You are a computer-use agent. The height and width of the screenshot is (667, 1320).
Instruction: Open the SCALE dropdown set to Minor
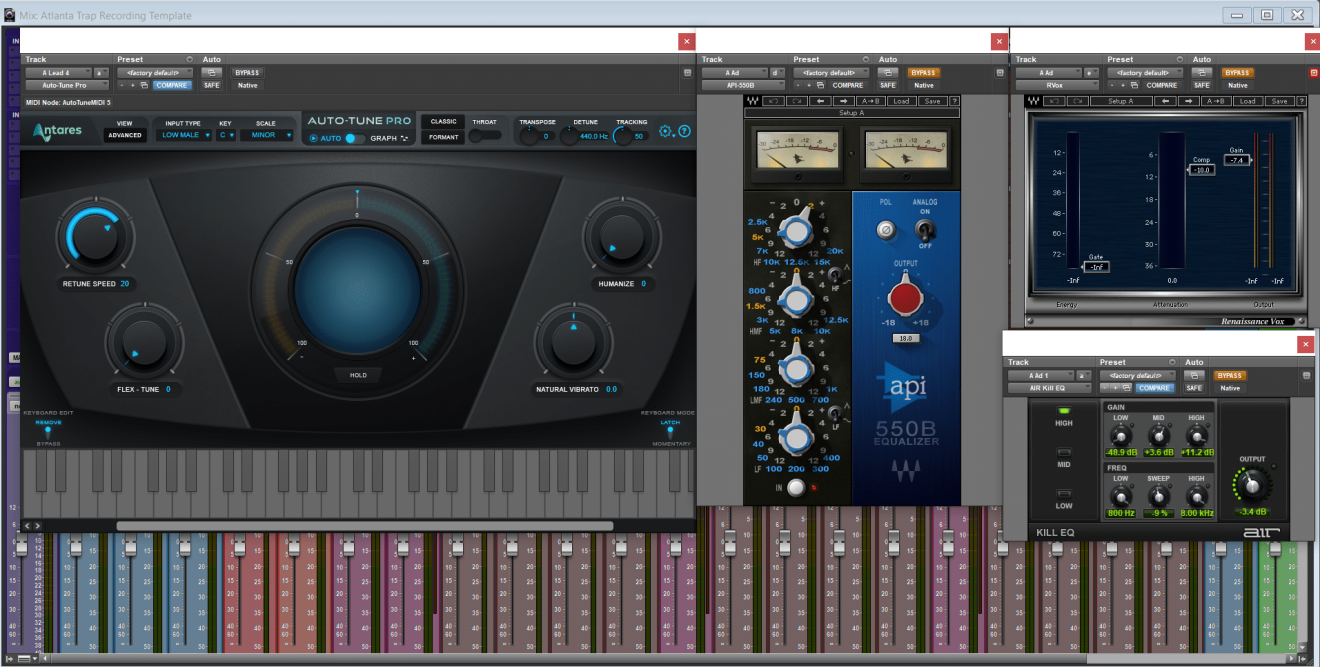pos(270,135)
